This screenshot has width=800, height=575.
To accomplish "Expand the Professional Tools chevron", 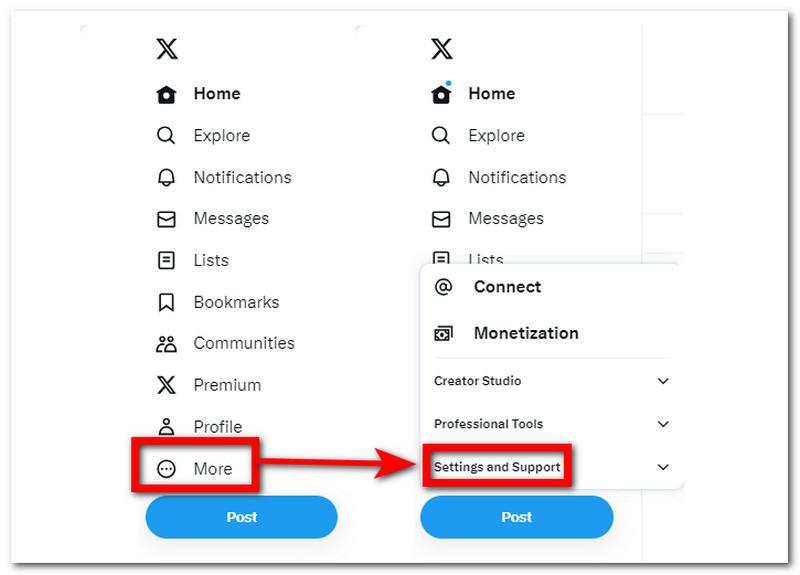I will coord(663,424).
